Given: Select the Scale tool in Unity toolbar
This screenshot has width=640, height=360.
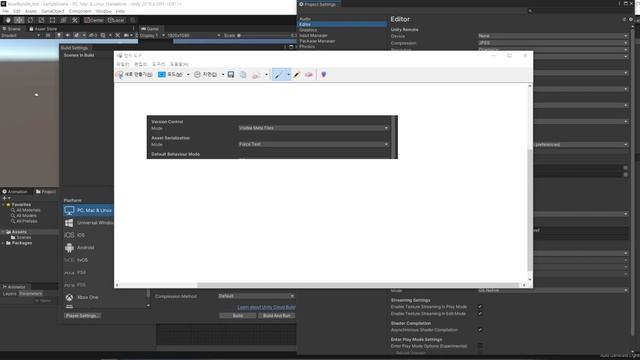Looking at the screenshot, I should [41, 20].
